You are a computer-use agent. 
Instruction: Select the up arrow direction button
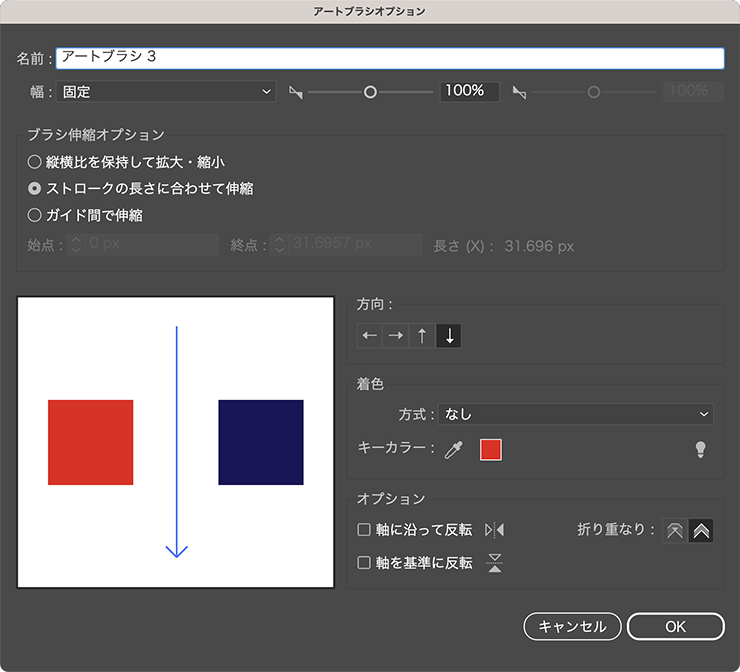point(422,336)
